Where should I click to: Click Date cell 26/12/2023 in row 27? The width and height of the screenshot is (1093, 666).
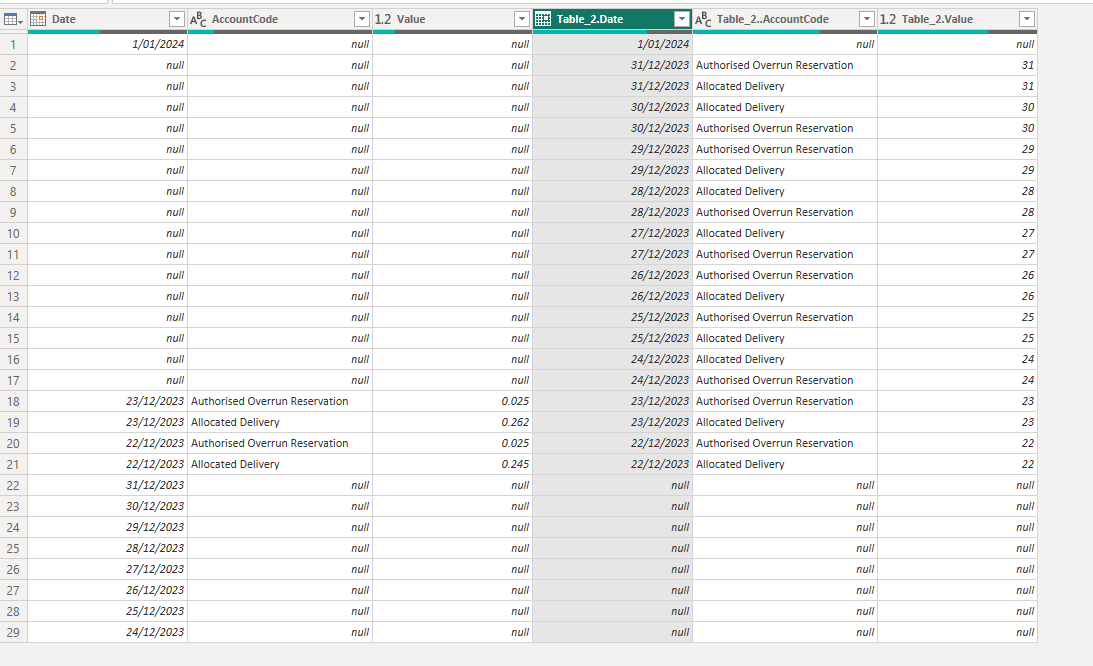pyautogui.click(x=107, y=590)
